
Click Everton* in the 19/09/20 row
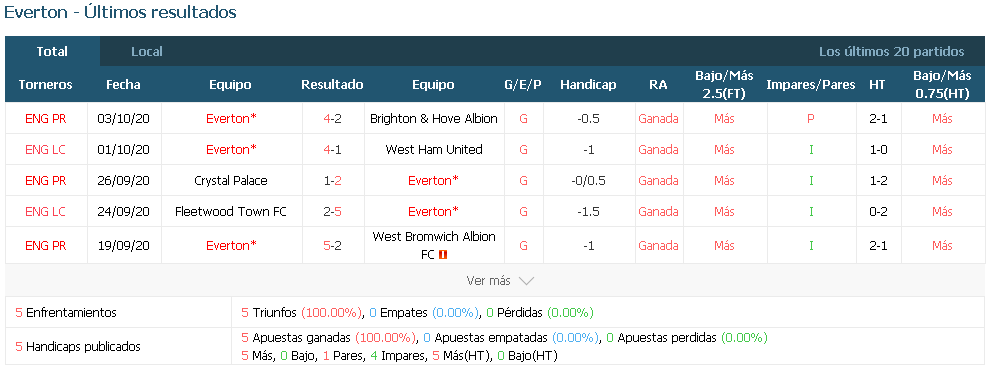click(232, 246)
